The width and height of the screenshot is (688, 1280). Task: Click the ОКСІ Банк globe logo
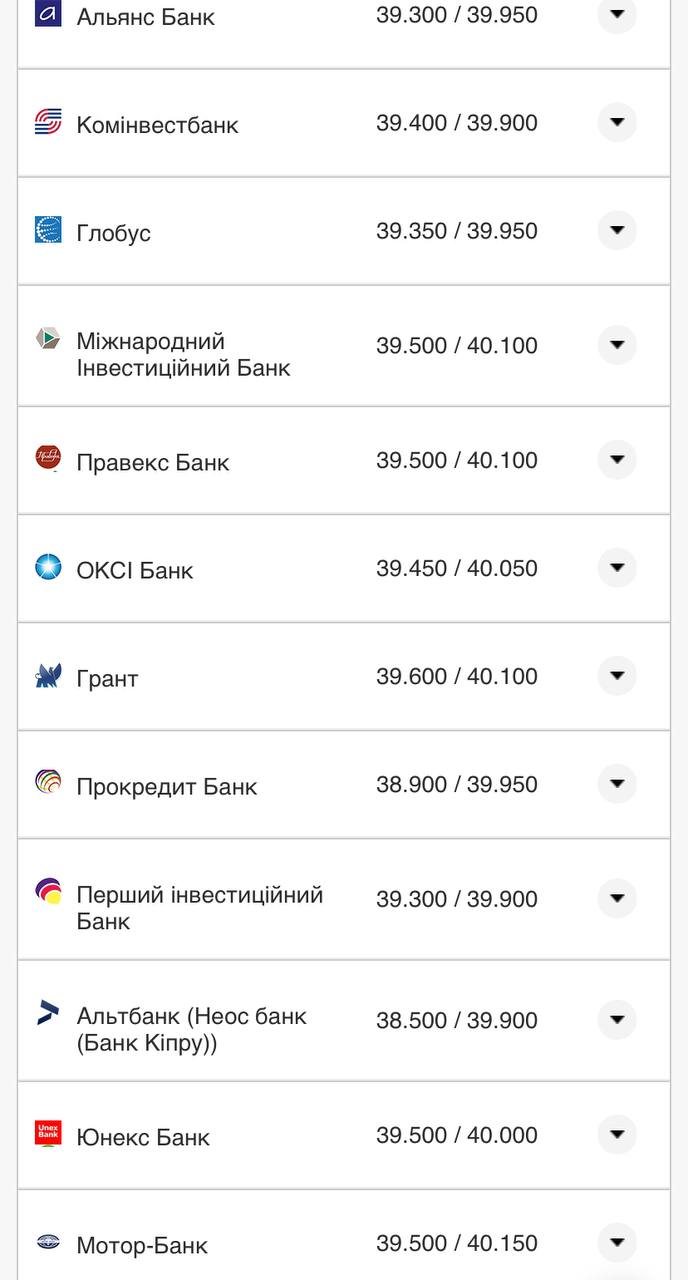pos(49,568)
